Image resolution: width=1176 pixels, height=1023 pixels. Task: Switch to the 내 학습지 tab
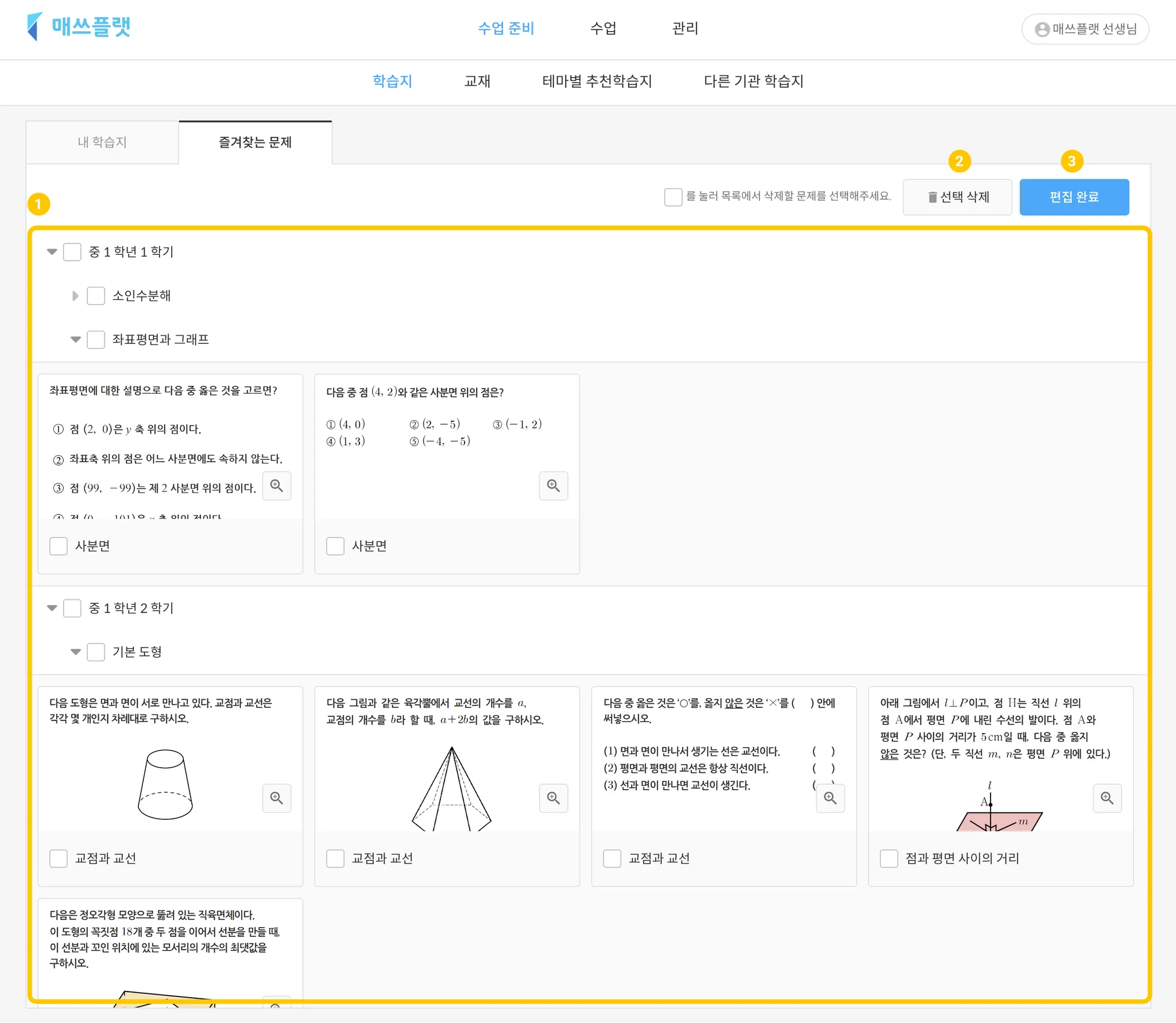coord(102,142)
